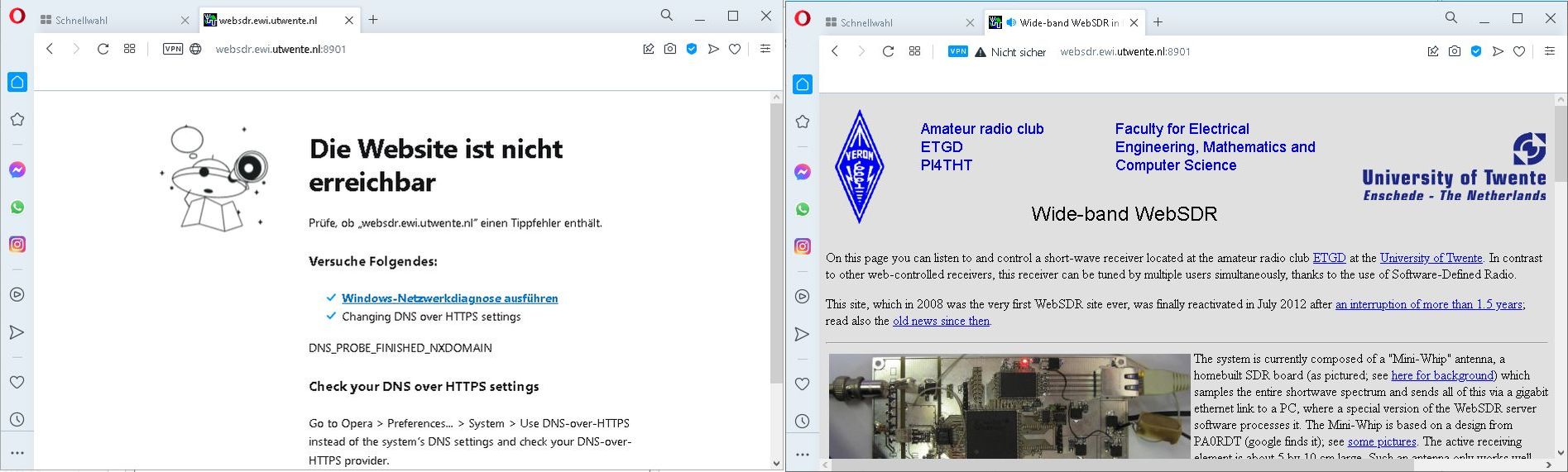
Task: Click the 'Wide-band WebSDR' page heading
Action: pyautogui.click(x=1124, y=214)
